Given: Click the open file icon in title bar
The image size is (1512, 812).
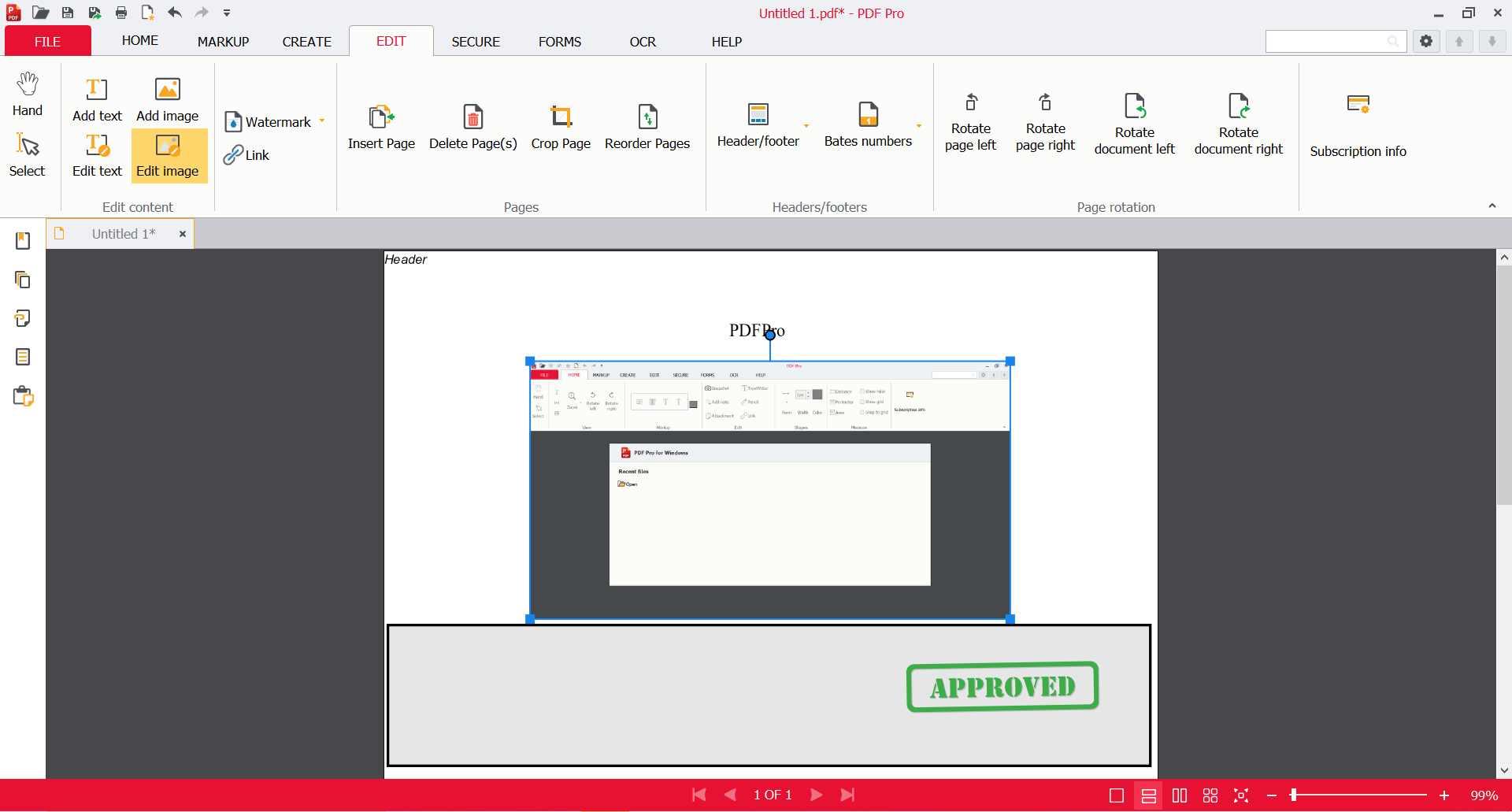Looking at the screenshot, I should (41, 13).
